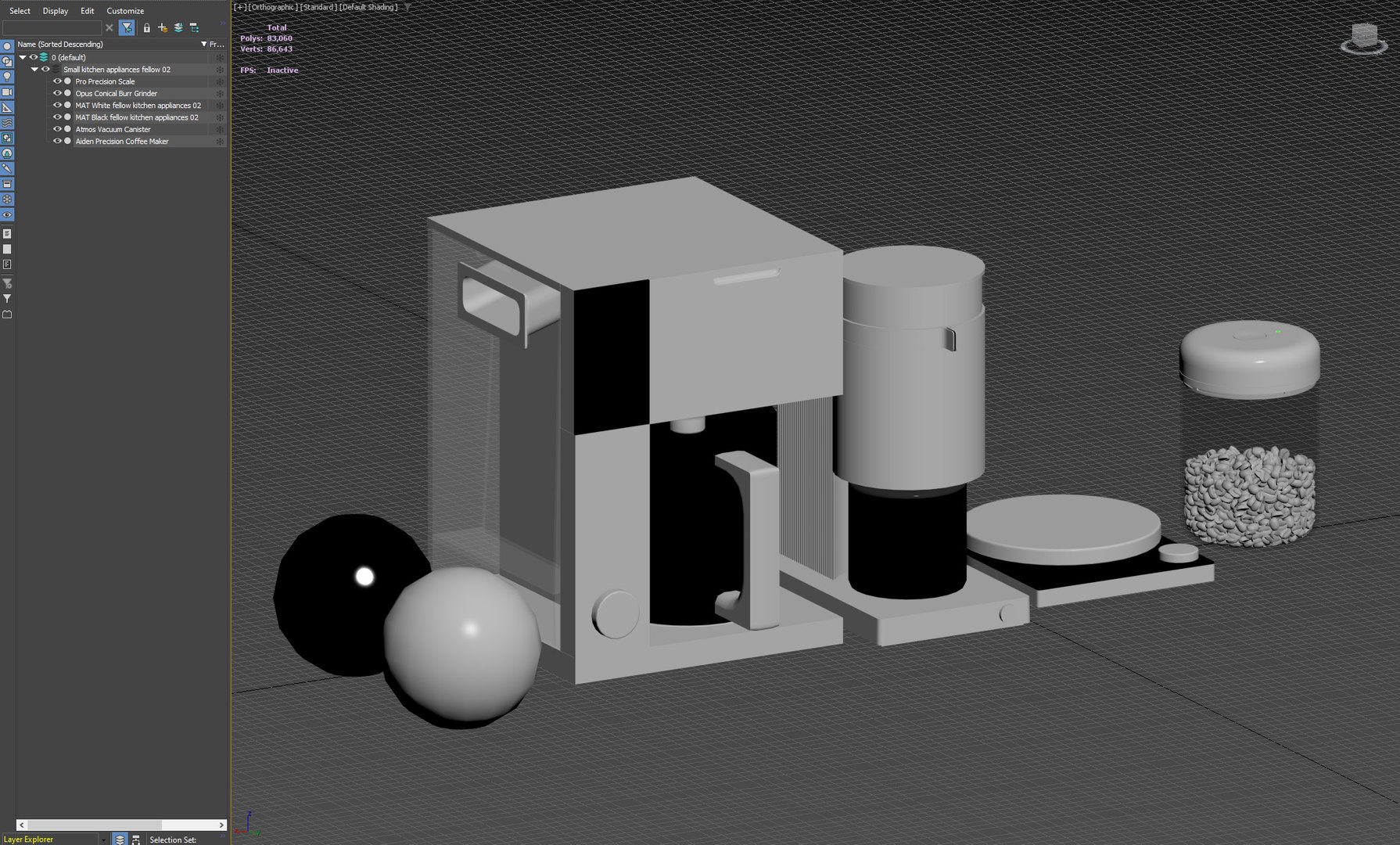
Task: Hide the 0 (default) layer
Action: [x=33, y=57]
